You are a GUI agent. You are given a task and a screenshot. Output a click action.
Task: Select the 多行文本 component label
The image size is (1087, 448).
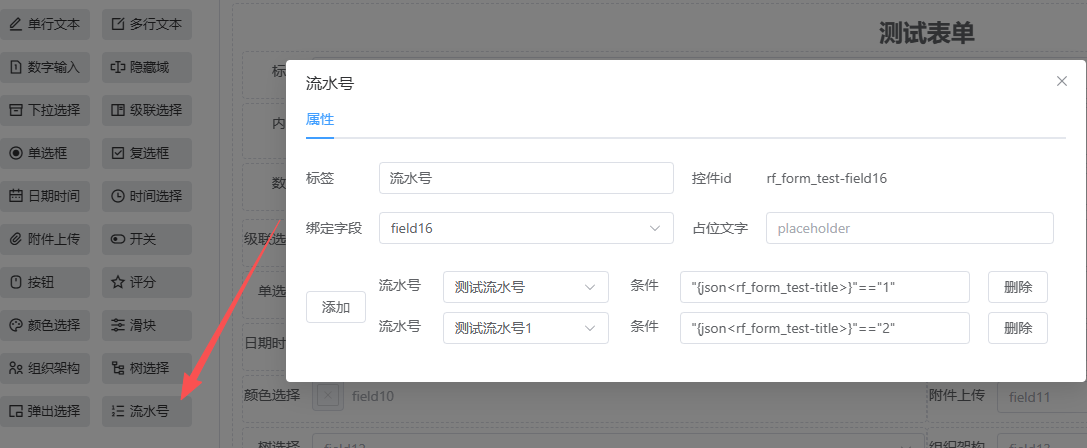[156, 24]
